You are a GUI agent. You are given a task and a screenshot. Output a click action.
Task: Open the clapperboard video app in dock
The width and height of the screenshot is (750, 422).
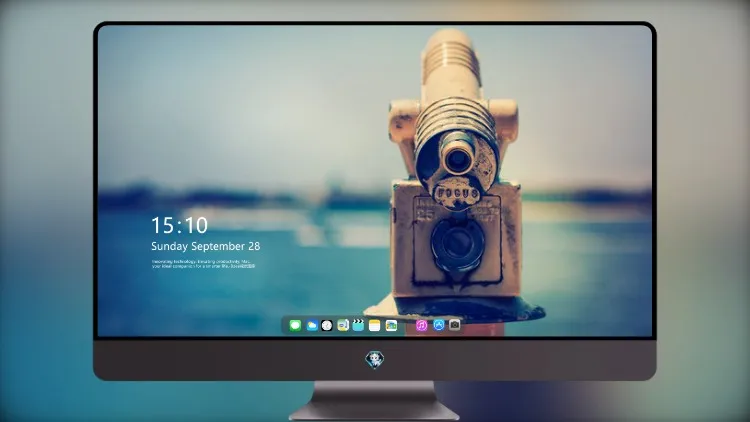click(358, 325)
